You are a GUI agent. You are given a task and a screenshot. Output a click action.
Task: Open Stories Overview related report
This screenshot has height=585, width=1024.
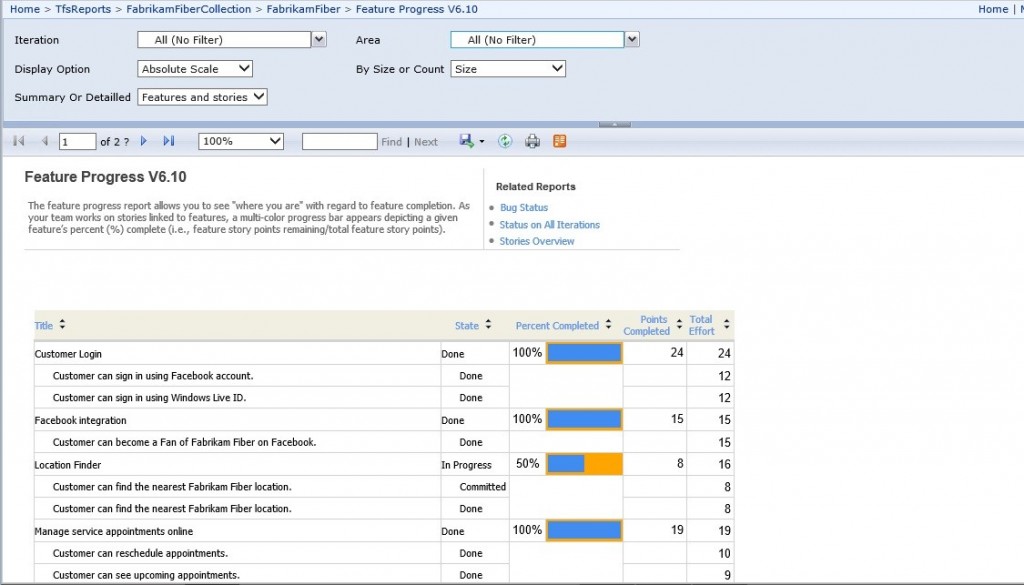click(537, 241)
